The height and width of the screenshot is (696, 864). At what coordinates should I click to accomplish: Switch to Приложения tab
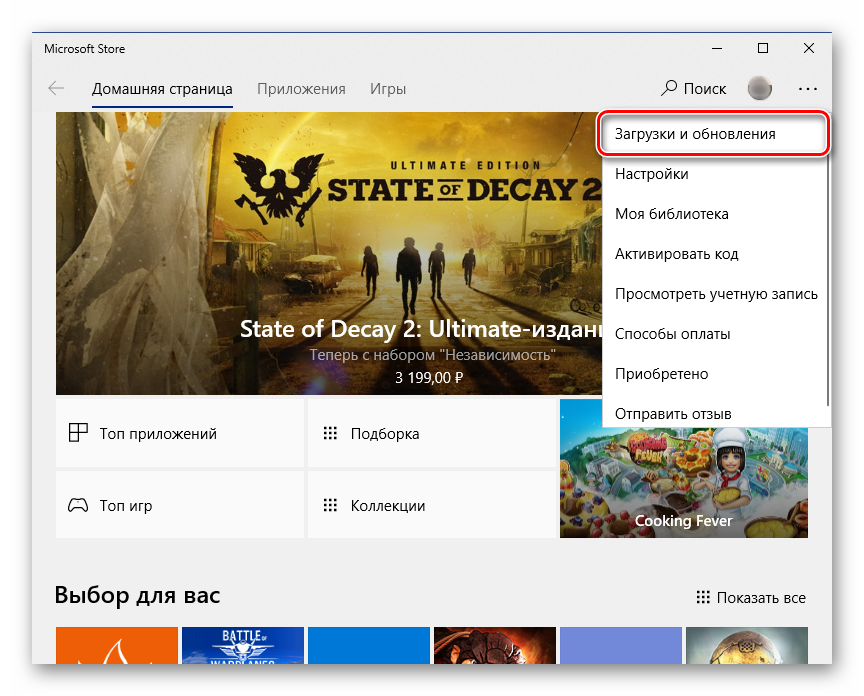coord(301,88)
